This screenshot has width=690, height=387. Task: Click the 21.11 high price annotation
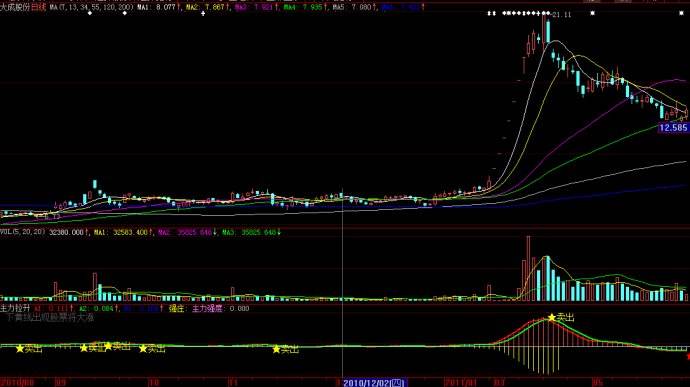coord(562,15)
